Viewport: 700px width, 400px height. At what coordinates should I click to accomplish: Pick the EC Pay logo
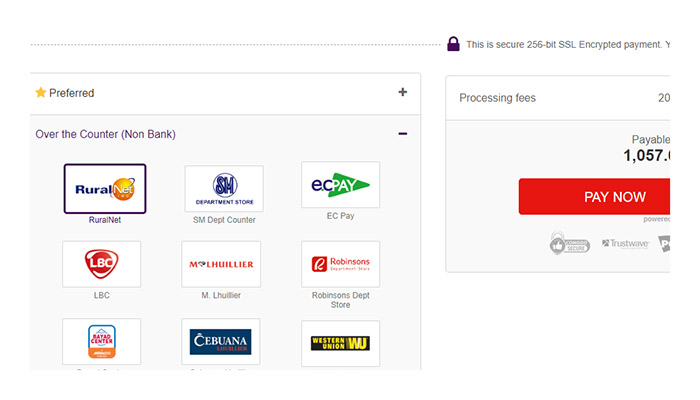340,185
